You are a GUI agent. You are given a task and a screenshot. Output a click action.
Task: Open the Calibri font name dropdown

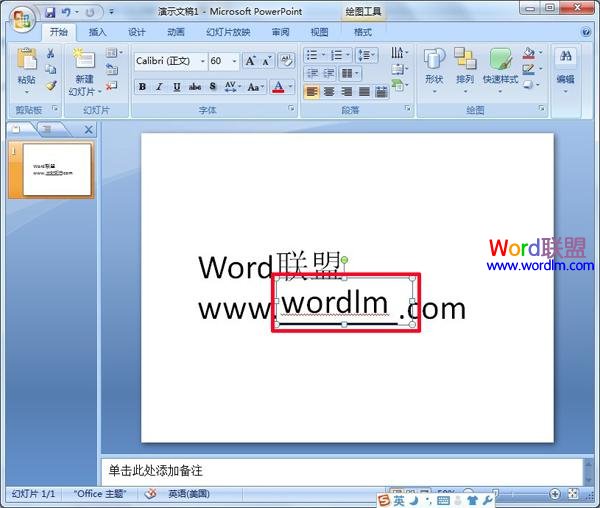tap(202, 61)
